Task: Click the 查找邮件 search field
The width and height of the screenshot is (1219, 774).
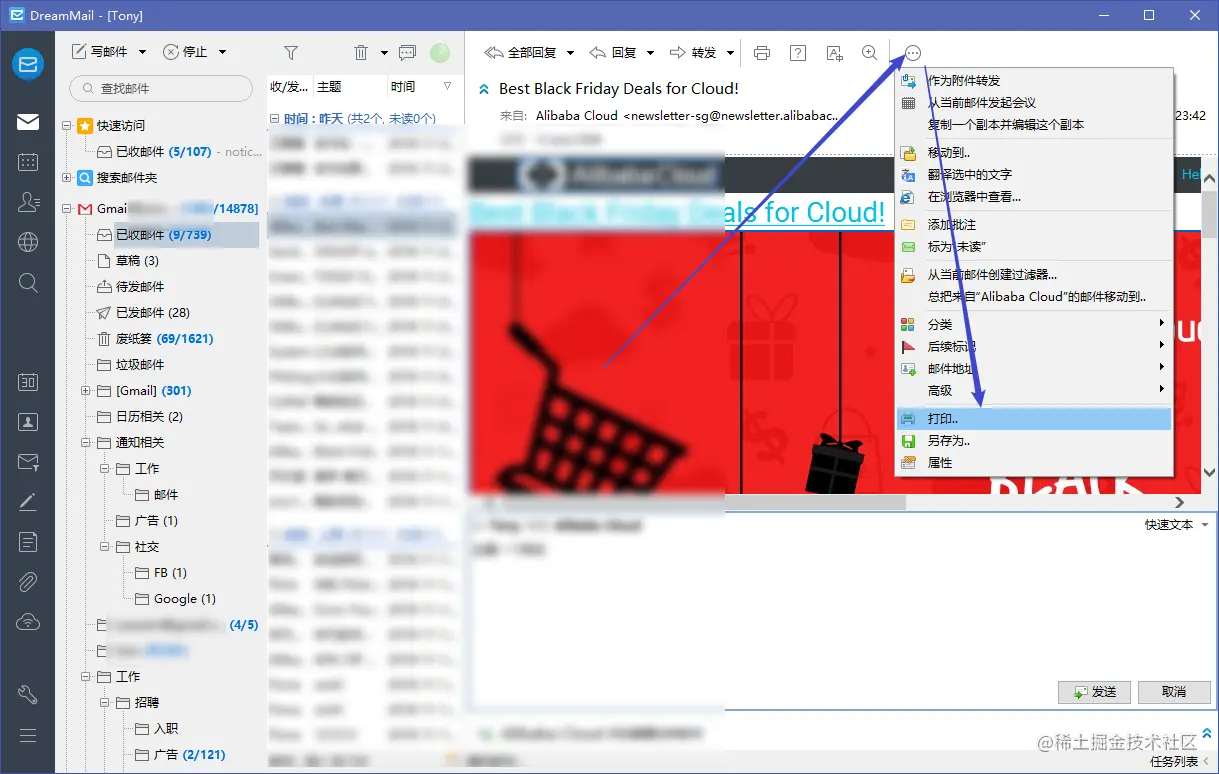Action: pos(160,88)
